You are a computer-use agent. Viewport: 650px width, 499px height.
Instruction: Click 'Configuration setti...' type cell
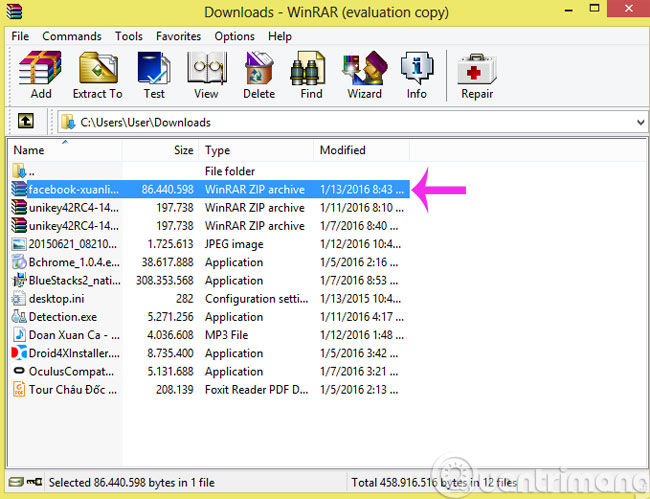click(x=257, y=299)
